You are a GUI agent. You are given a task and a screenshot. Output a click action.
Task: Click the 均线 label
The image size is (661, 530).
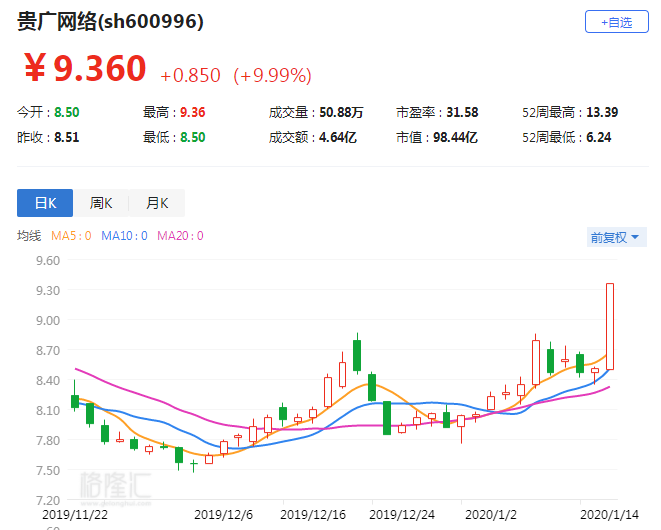click(29, 236)
